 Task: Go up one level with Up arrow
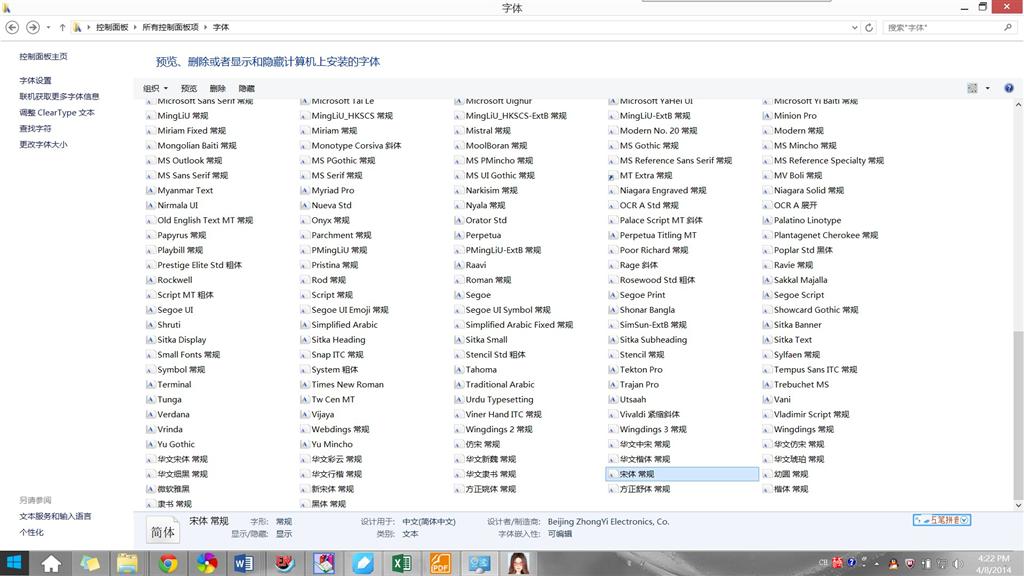(62, 27)
